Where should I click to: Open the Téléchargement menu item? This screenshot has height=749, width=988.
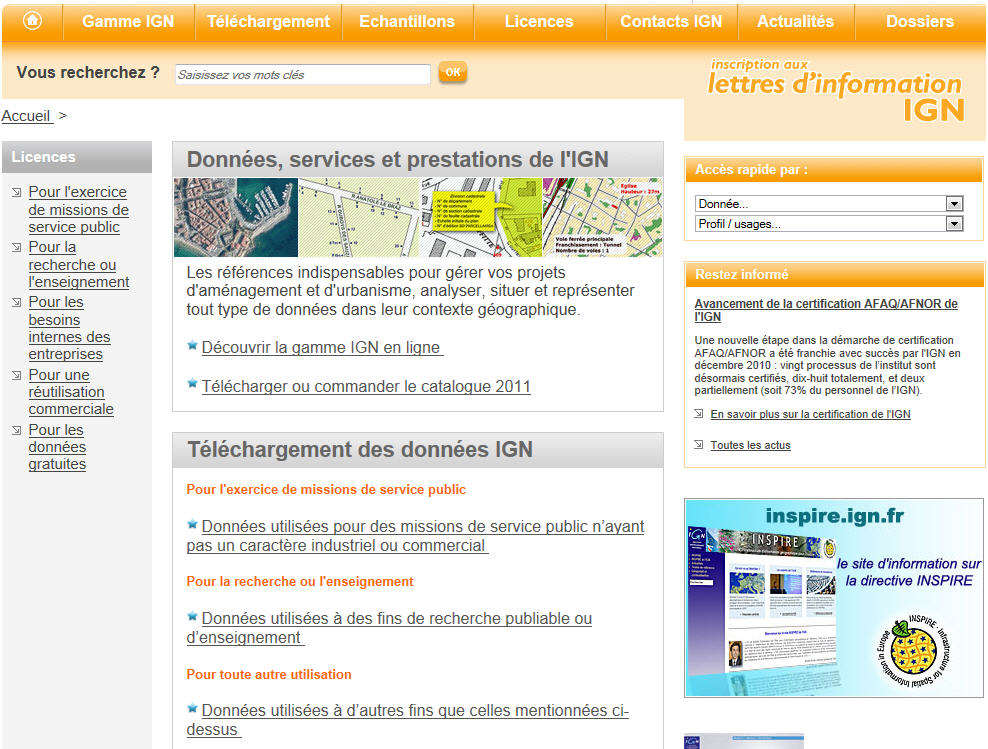click(x=268, y=21)
